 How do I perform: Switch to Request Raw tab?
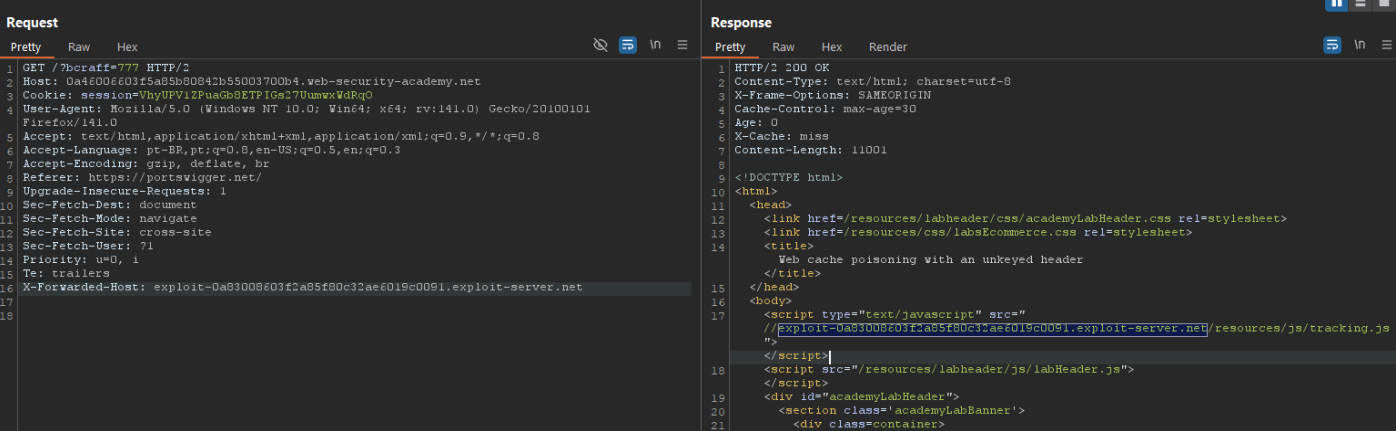pyautogui.click(x=79, y=47)
